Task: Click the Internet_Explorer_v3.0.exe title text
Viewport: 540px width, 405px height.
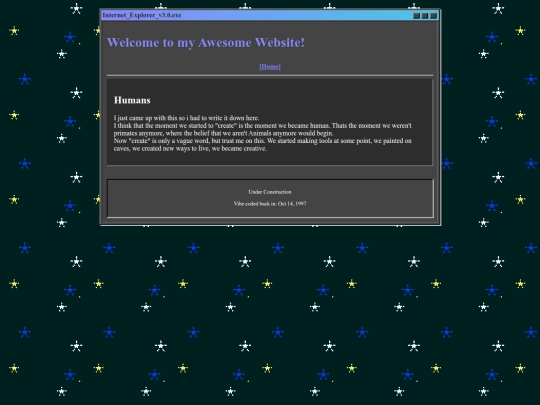Action: coord(142,15)
